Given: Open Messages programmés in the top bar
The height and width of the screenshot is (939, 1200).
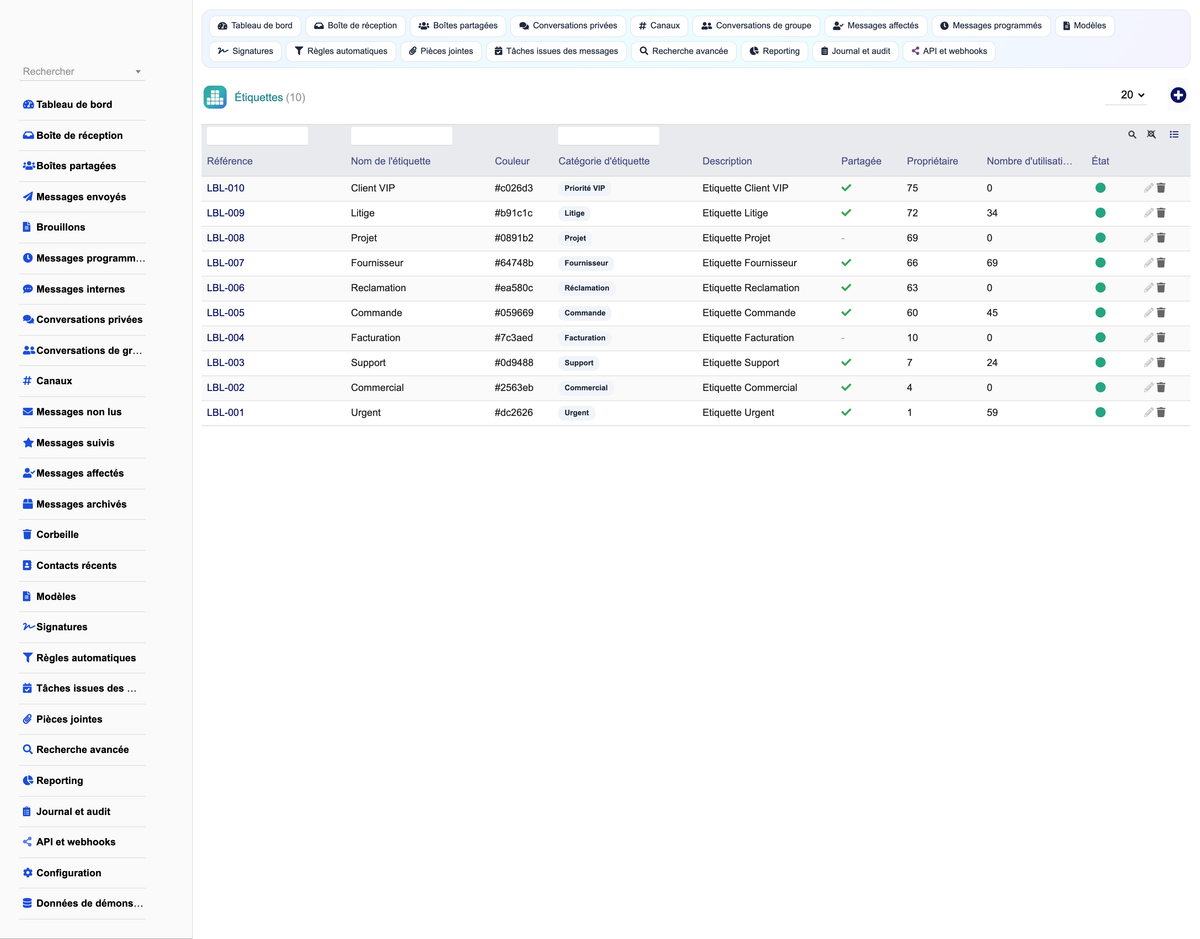Looking at the screenshot, I should (x=990, y=26).
